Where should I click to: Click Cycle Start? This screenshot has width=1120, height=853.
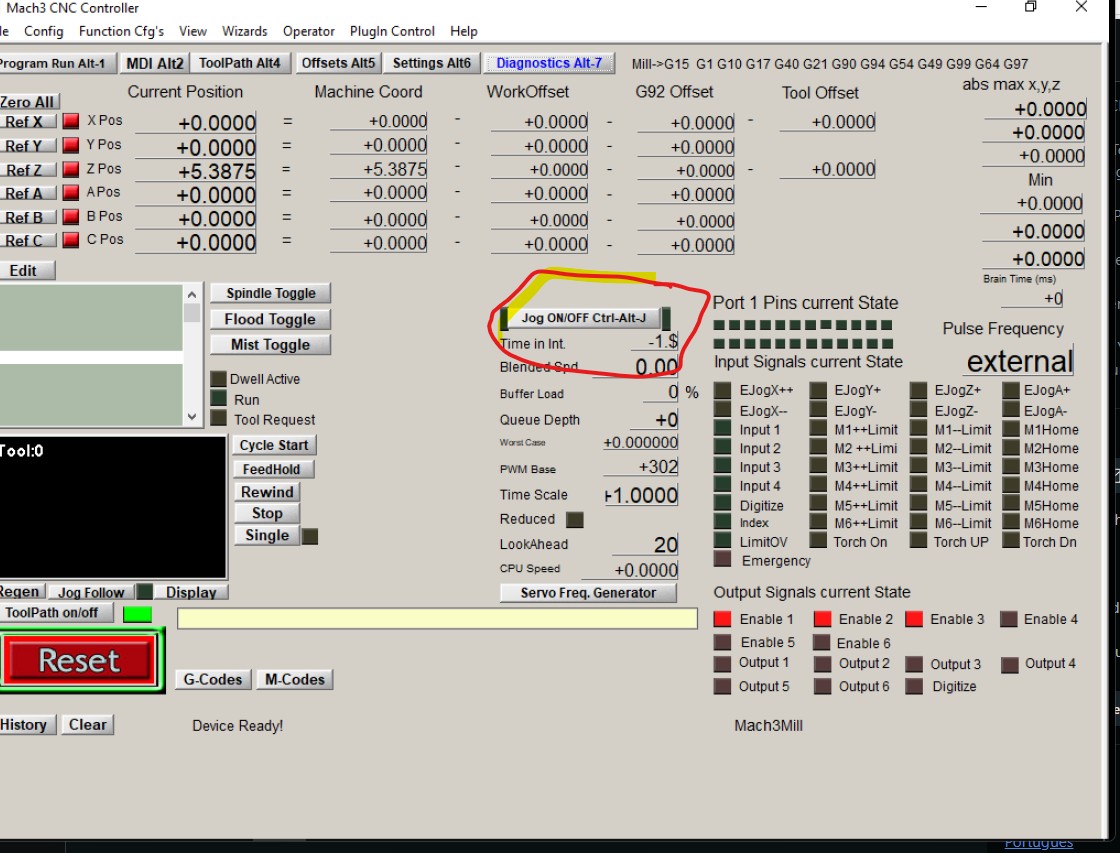tap(274, 445)
